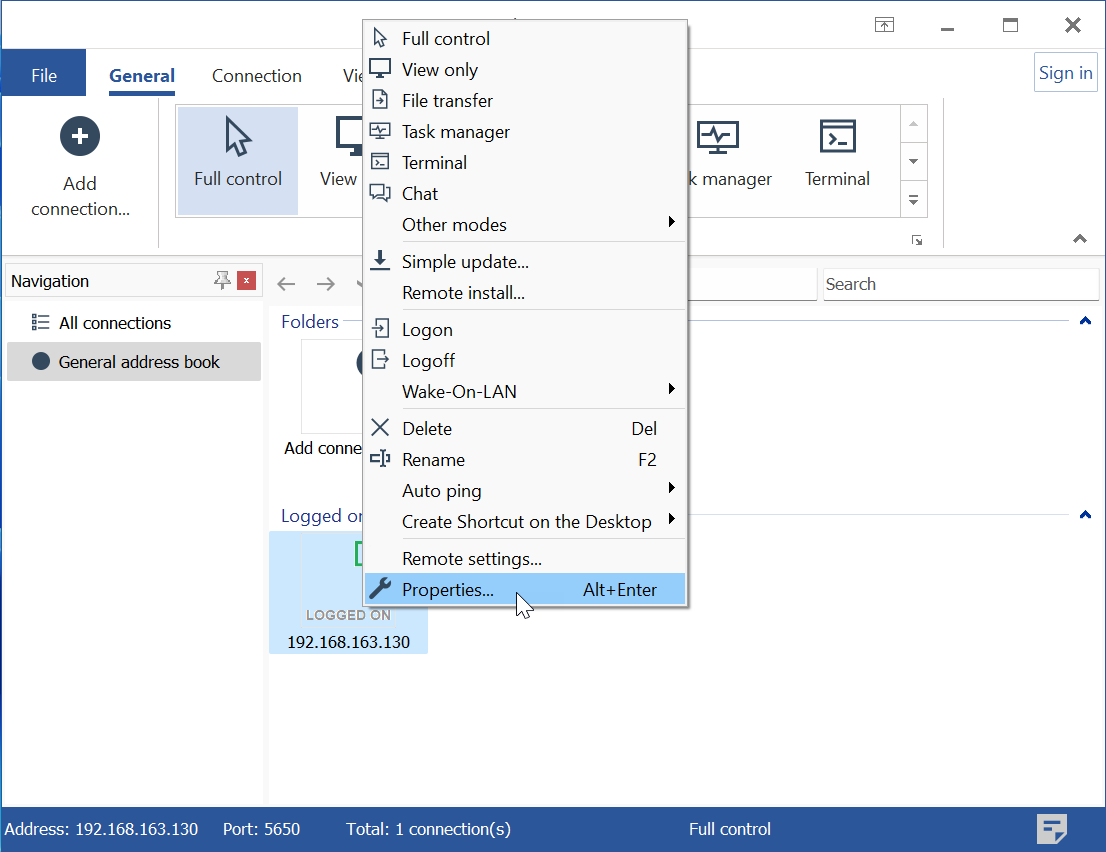1106x852 pixels.
Task: Collapse the Folders section
Action: [1085, 321]
